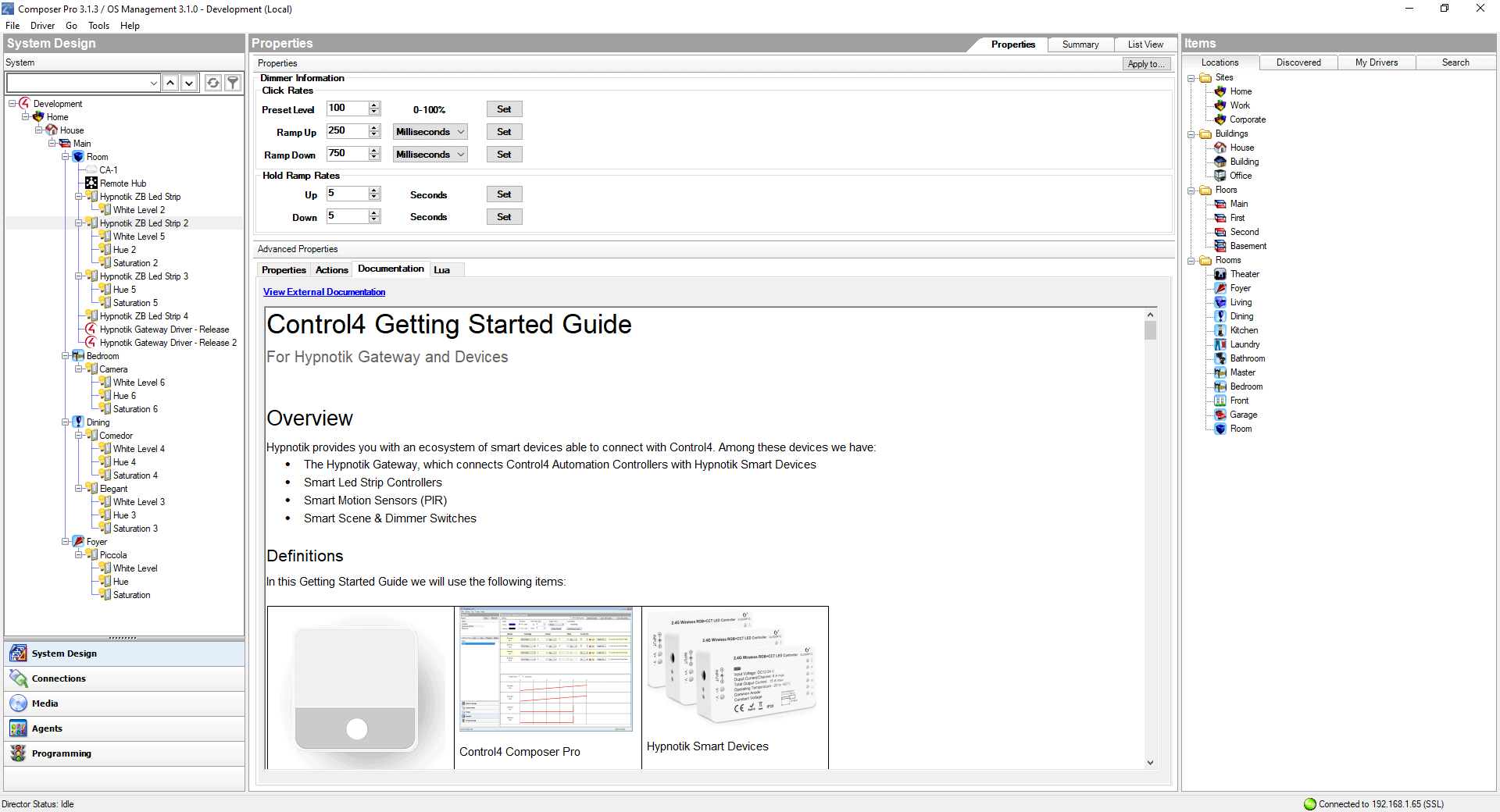Collapse the Foyer node in system tree
1500x812 pixels.
pos(66,541)
